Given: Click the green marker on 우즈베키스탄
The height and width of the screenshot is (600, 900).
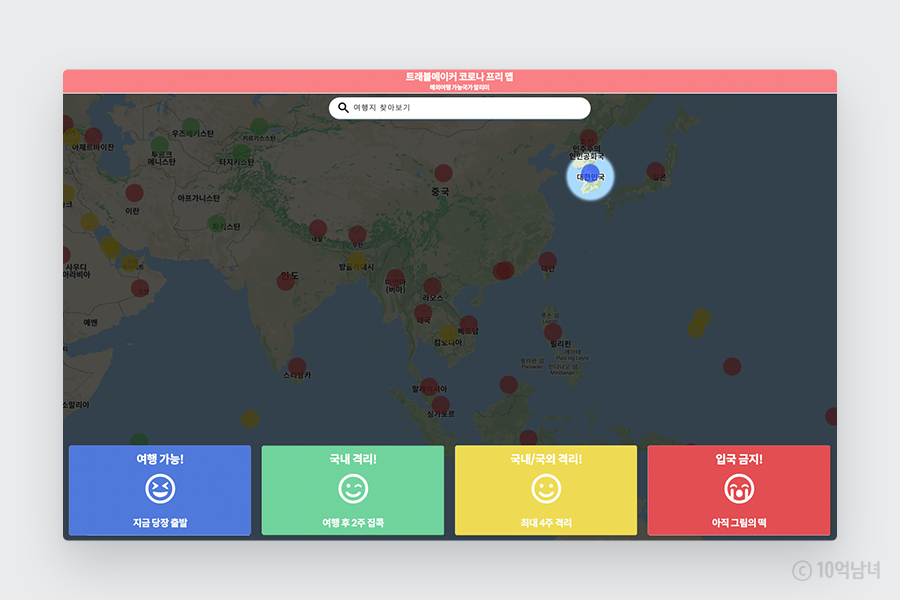Looking at the screenshot, I should point(191,126).
